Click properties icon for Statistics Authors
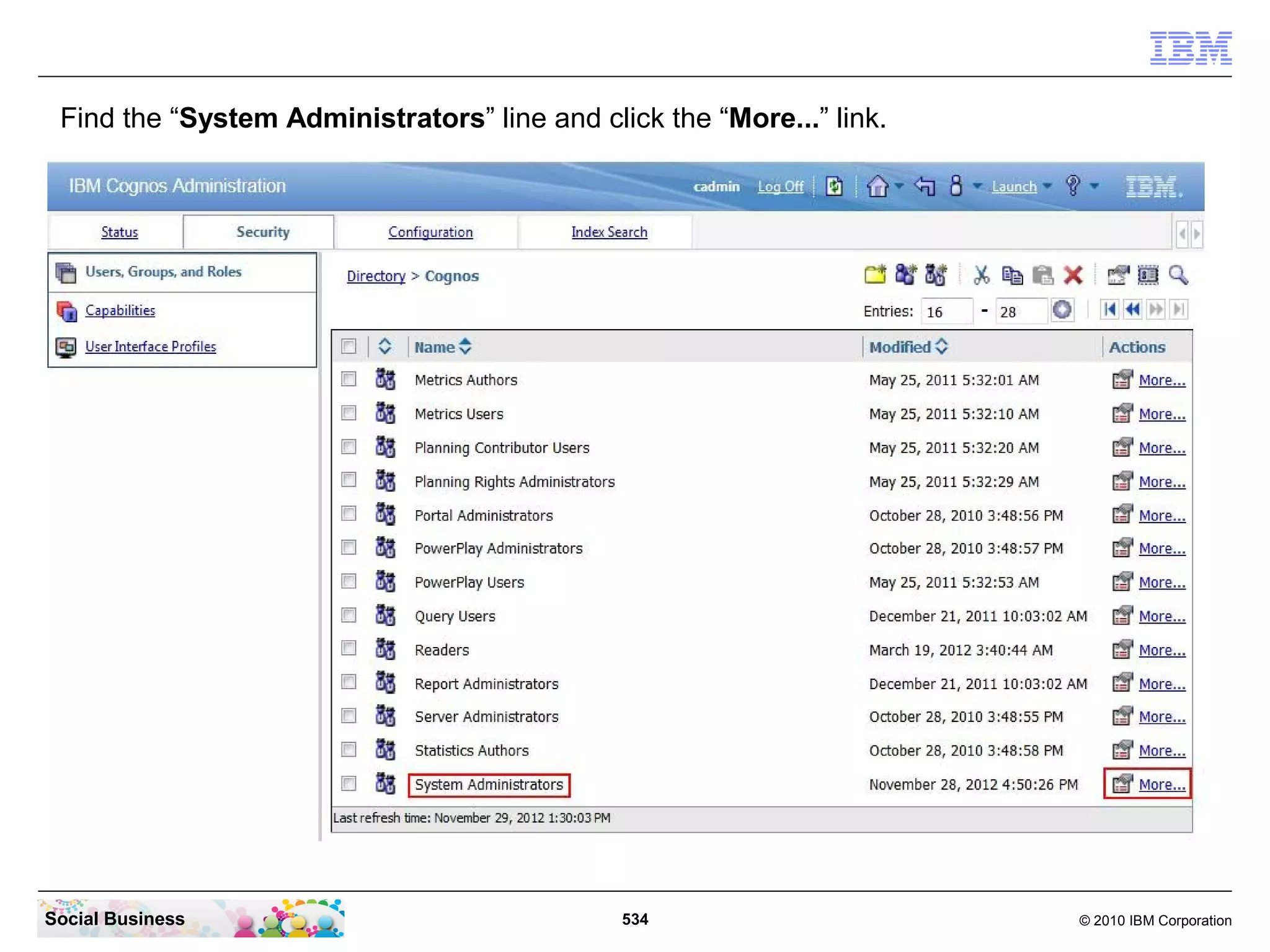 [x=1122, y=750]
